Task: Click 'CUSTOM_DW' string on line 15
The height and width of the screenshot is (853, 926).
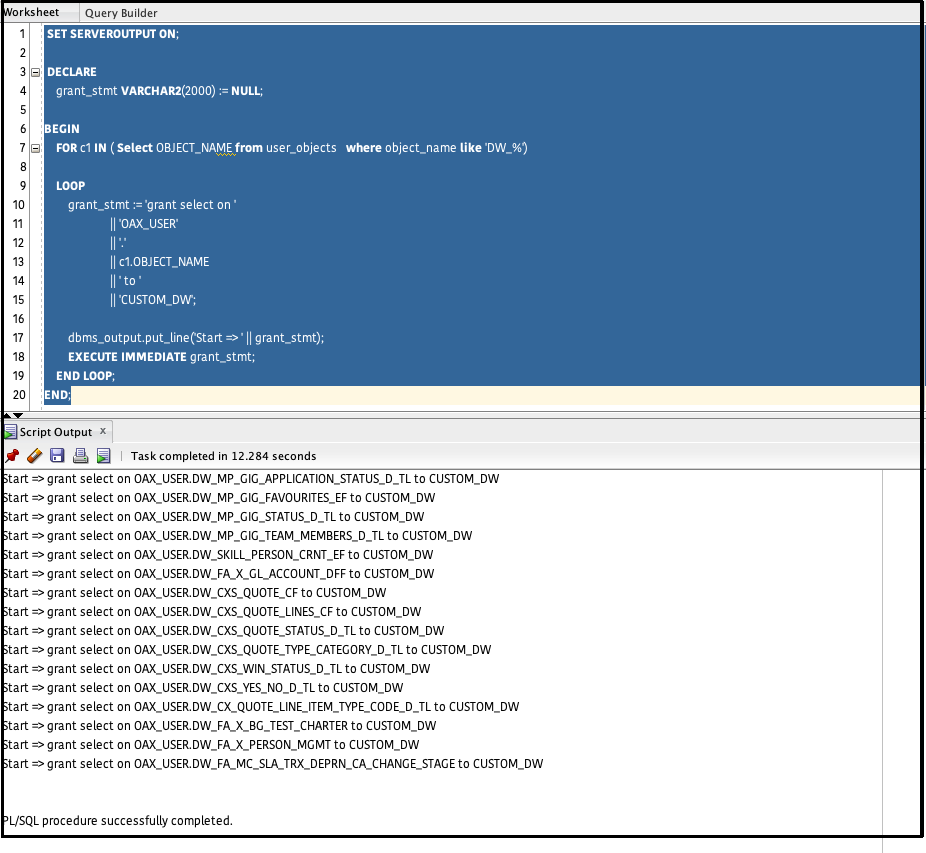Action: coord(157,299)
